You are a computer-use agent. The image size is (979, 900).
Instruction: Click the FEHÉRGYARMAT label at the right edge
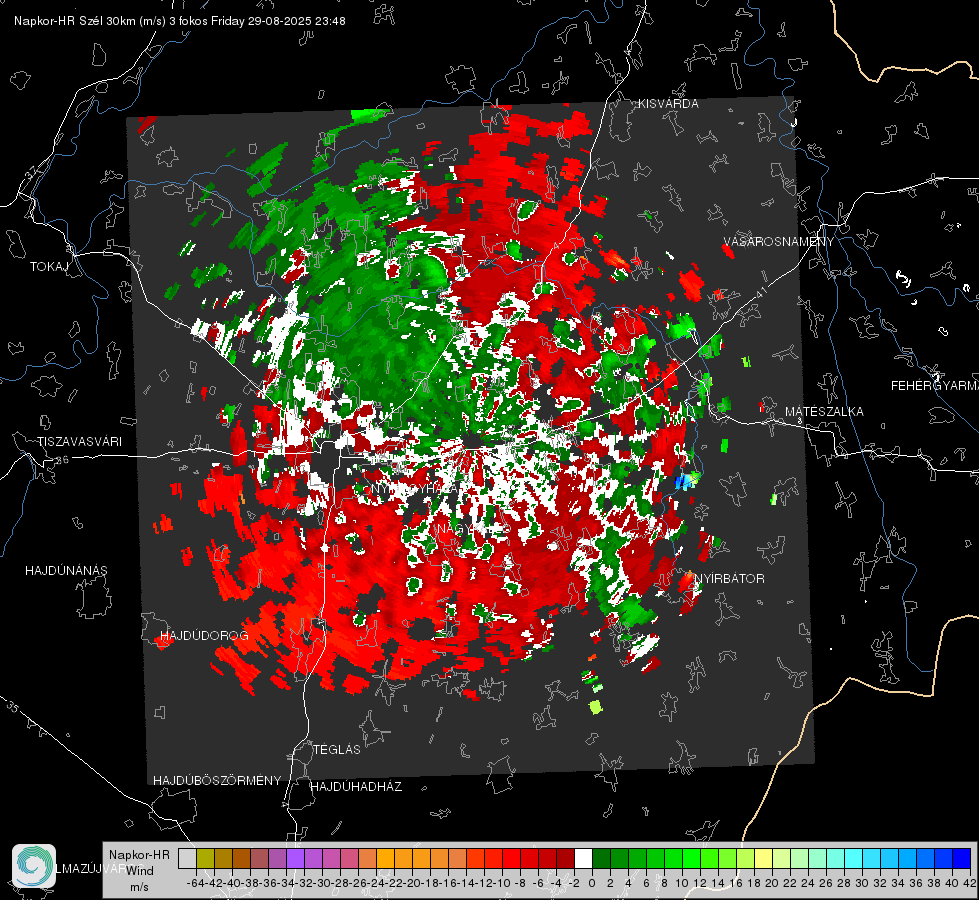point(935,386)
